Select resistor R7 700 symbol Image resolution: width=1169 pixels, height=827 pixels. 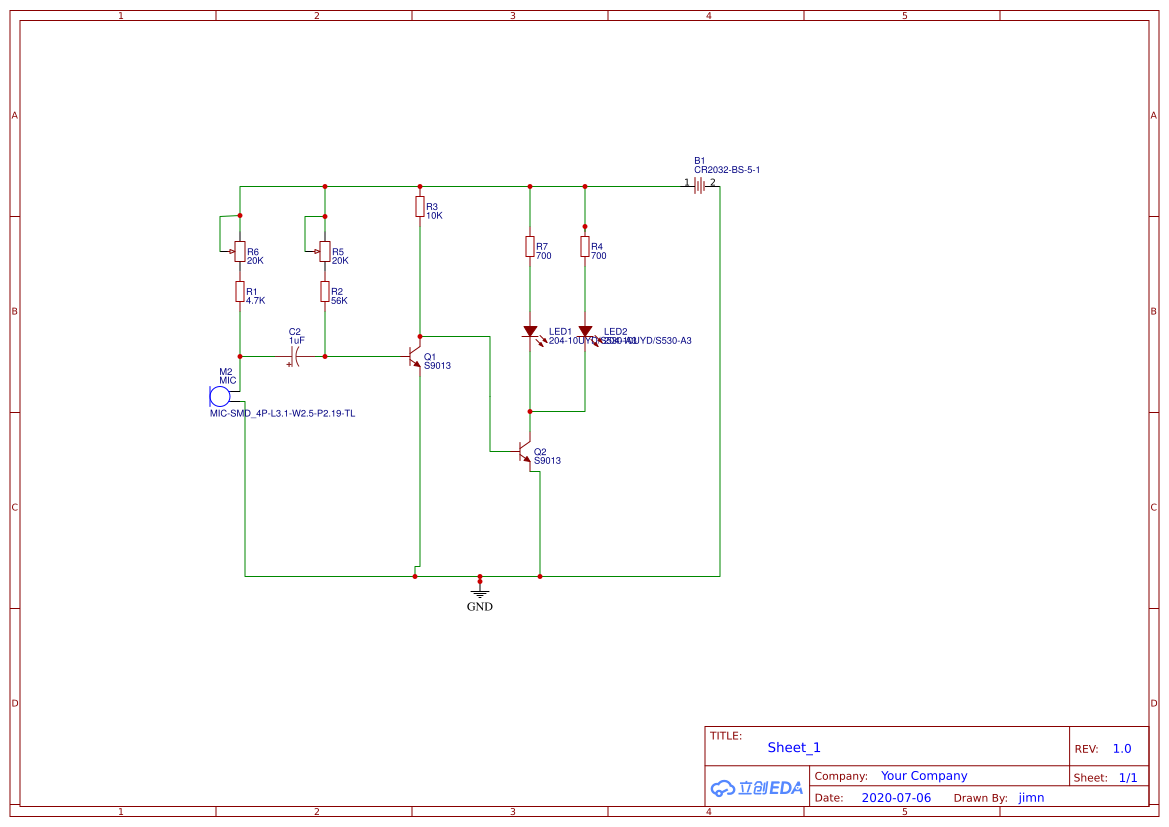pyautogui.click(x=530, y=247)
